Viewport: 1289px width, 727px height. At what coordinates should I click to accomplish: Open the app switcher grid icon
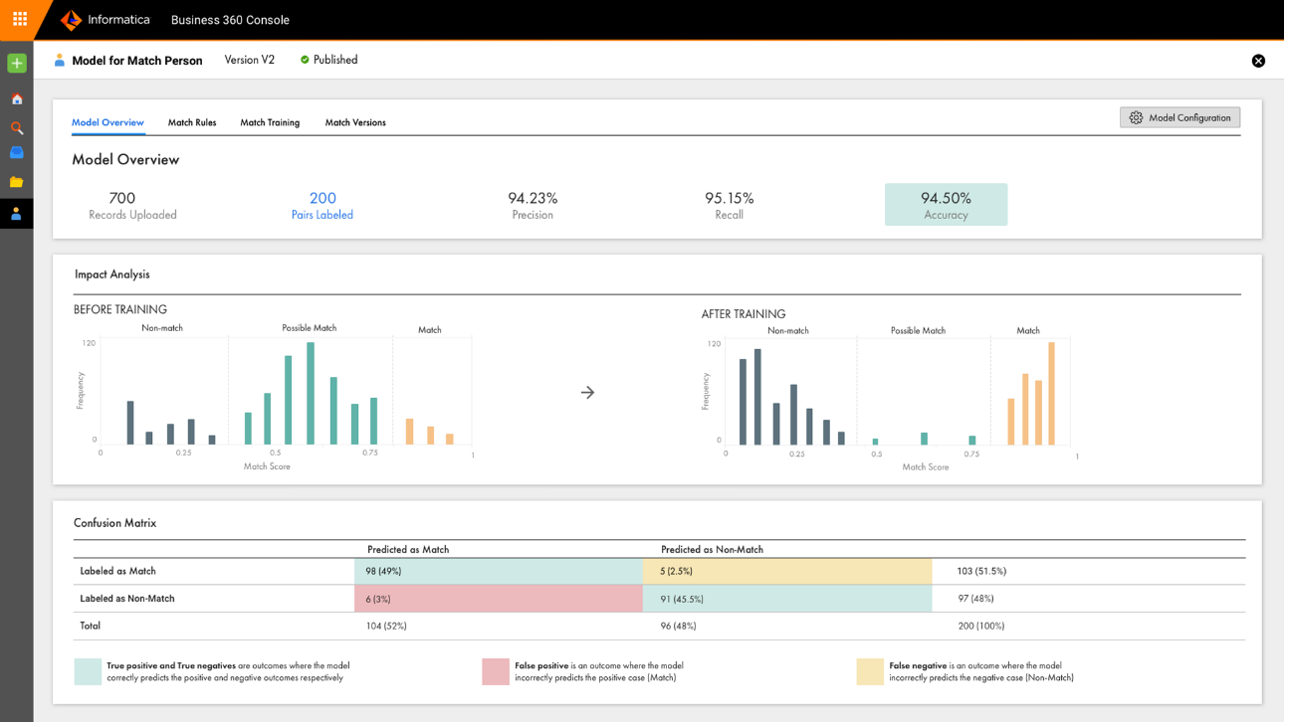[x=19, y=19]
